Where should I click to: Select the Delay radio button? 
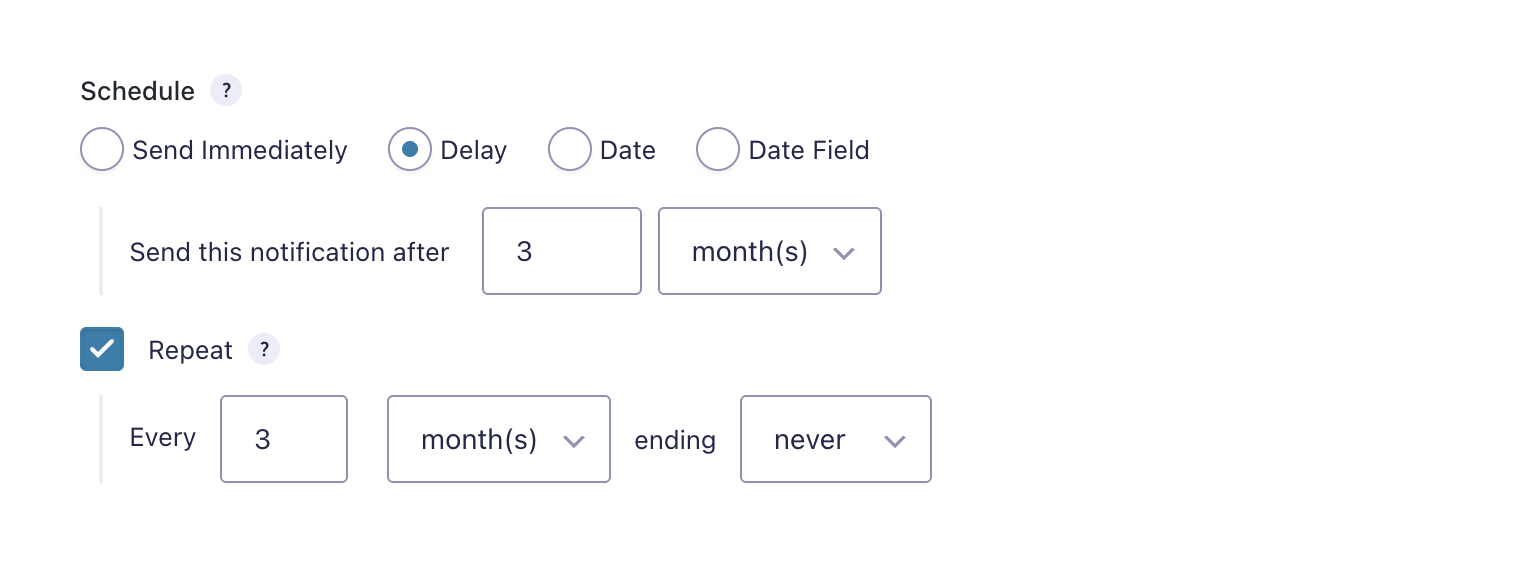410,150
